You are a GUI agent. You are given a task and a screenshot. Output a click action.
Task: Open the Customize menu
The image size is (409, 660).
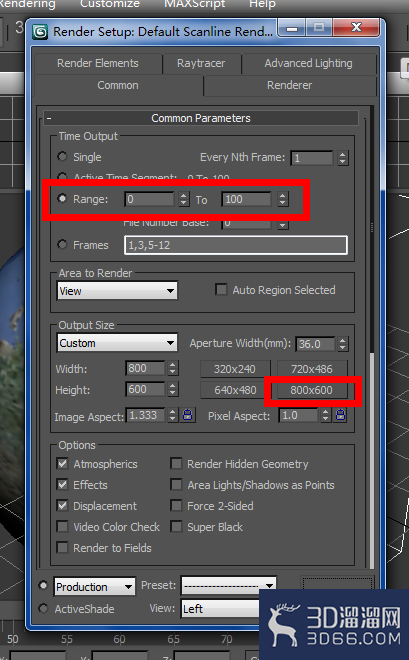point(110,4)
